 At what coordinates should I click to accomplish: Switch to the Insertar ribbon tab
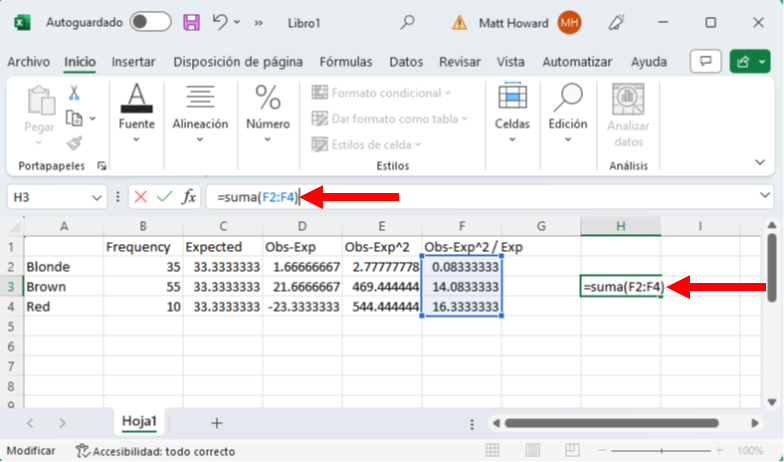click(x=133, y=62)
